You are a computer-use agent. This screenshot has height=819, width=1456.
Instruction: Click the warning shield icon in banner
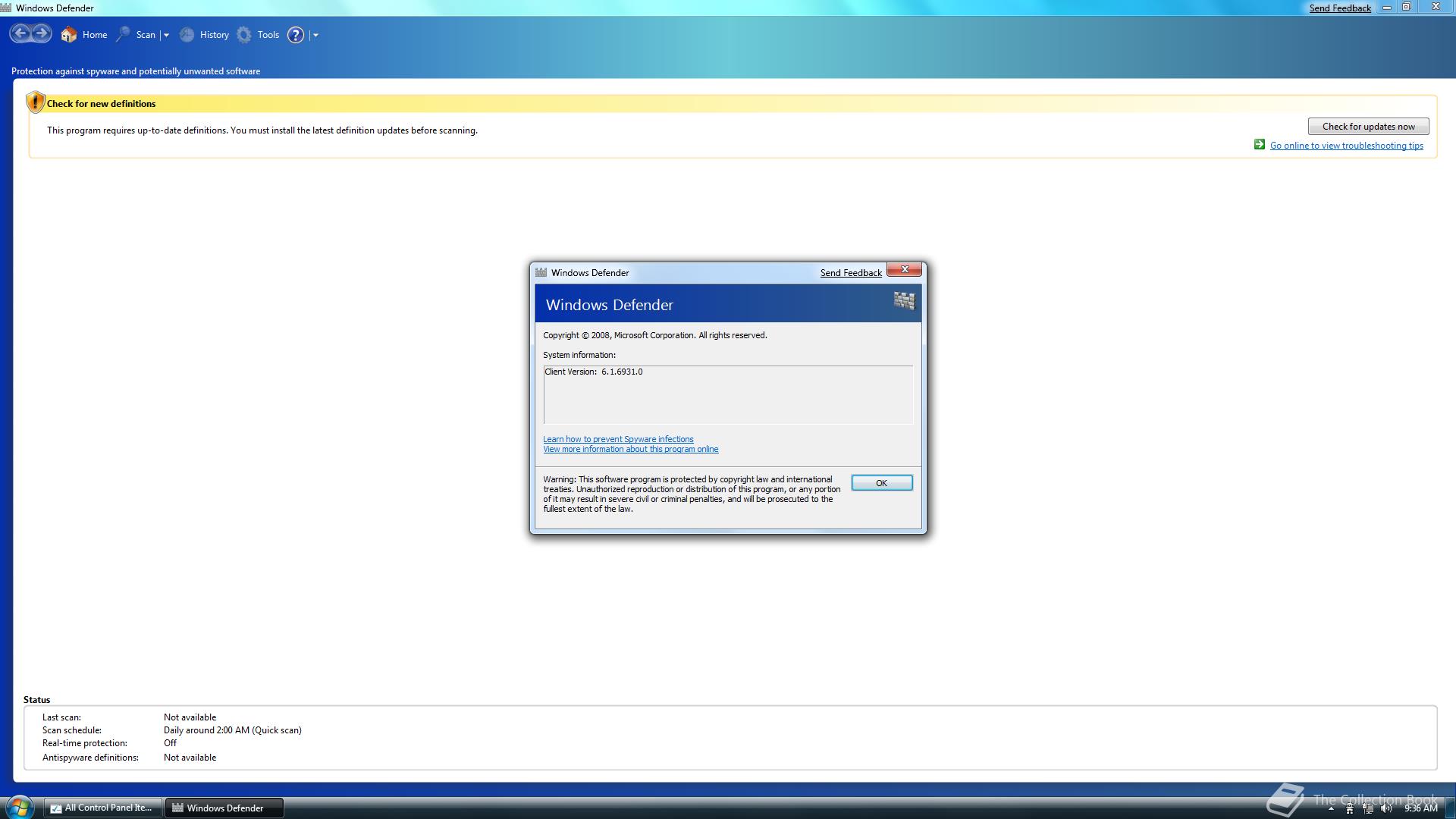click(x=35, y=102)
